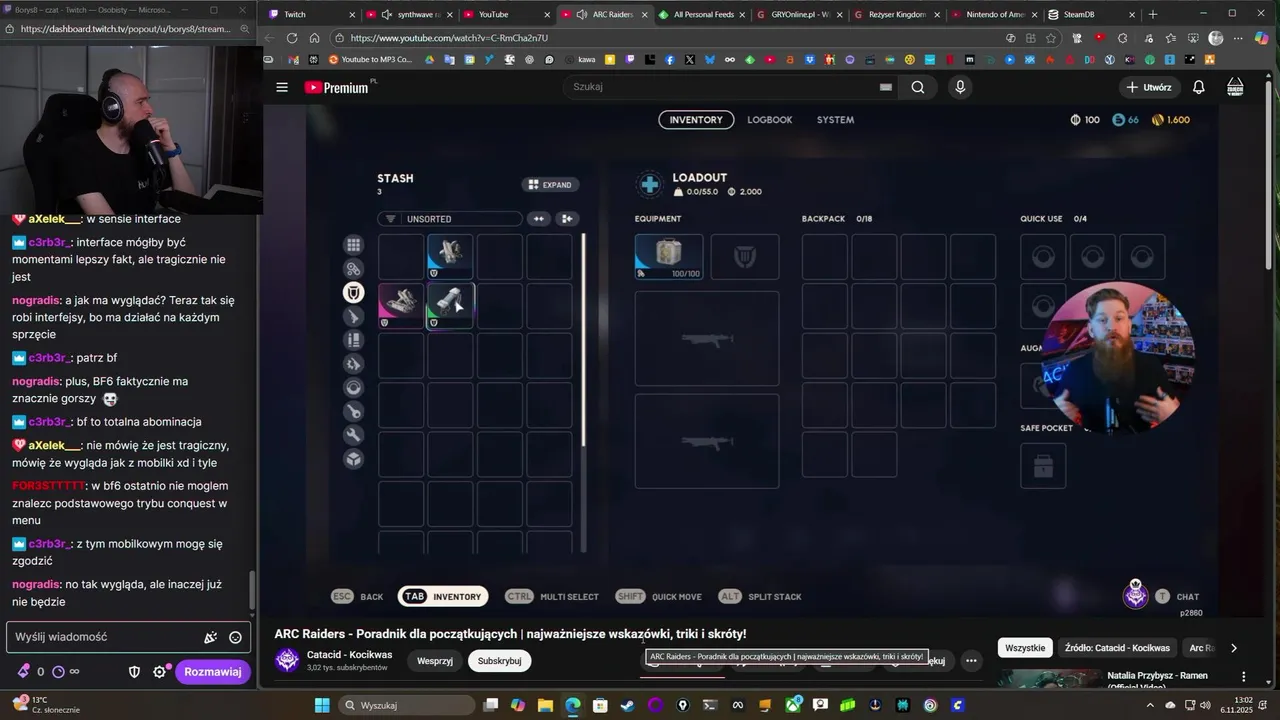Select the Źródło: Catacid - Kocikwas chip
This screenshot has width=1280, height=720.
point(1117,648)
